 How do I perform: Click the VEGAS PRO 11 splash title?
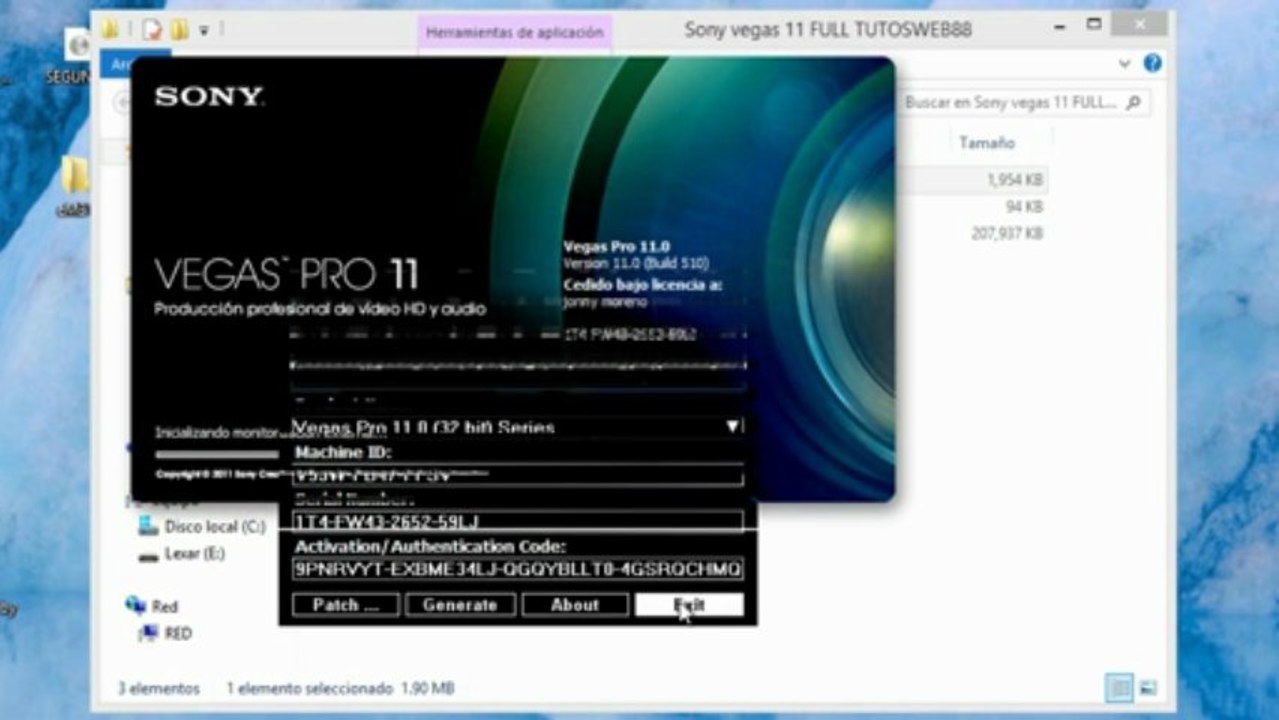click(286, 274)
